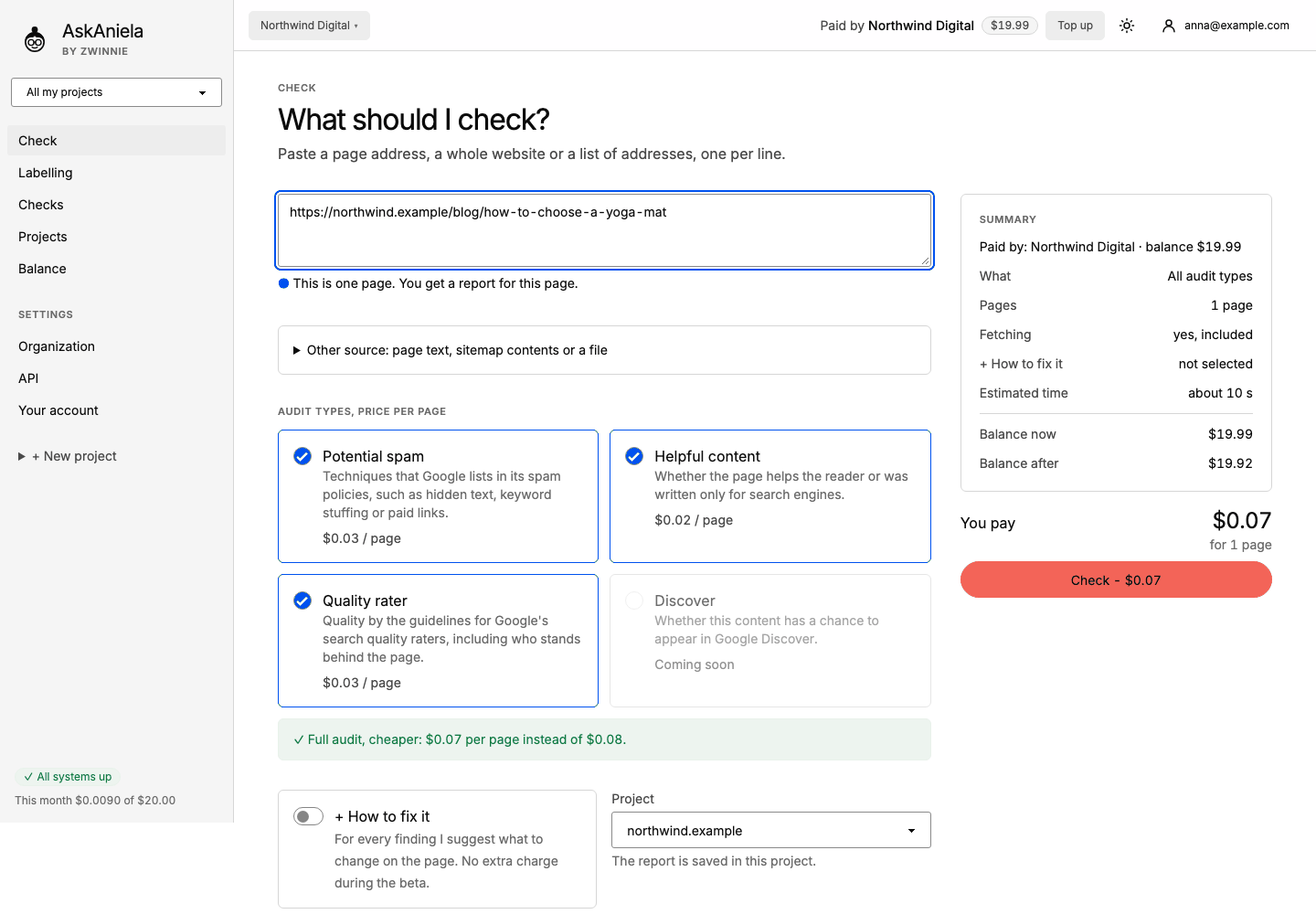Click the $0.07 You pay amount
1316x914 pixels.
coord(1242,520)
